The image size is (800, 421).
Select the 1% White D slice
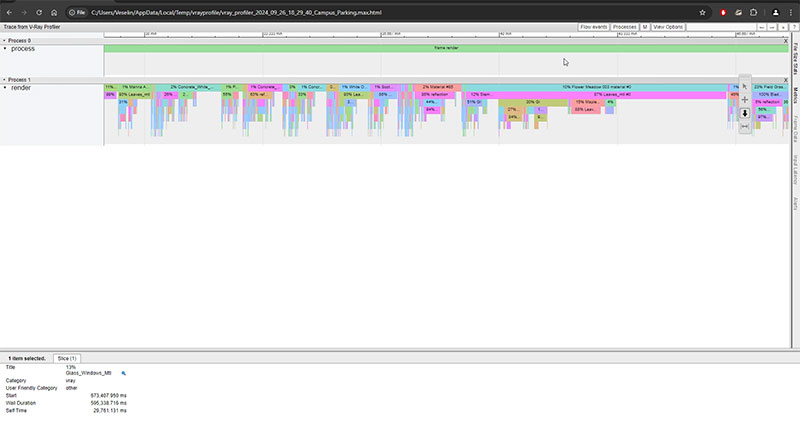(x=354, y=87)
